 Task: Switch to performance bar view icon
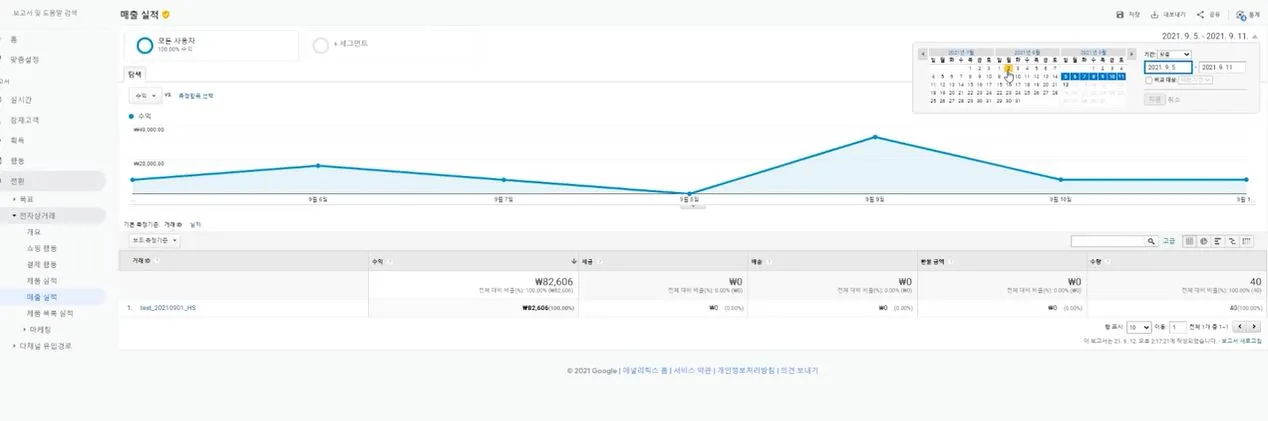pyautogui.click(x=1218, y=241)
